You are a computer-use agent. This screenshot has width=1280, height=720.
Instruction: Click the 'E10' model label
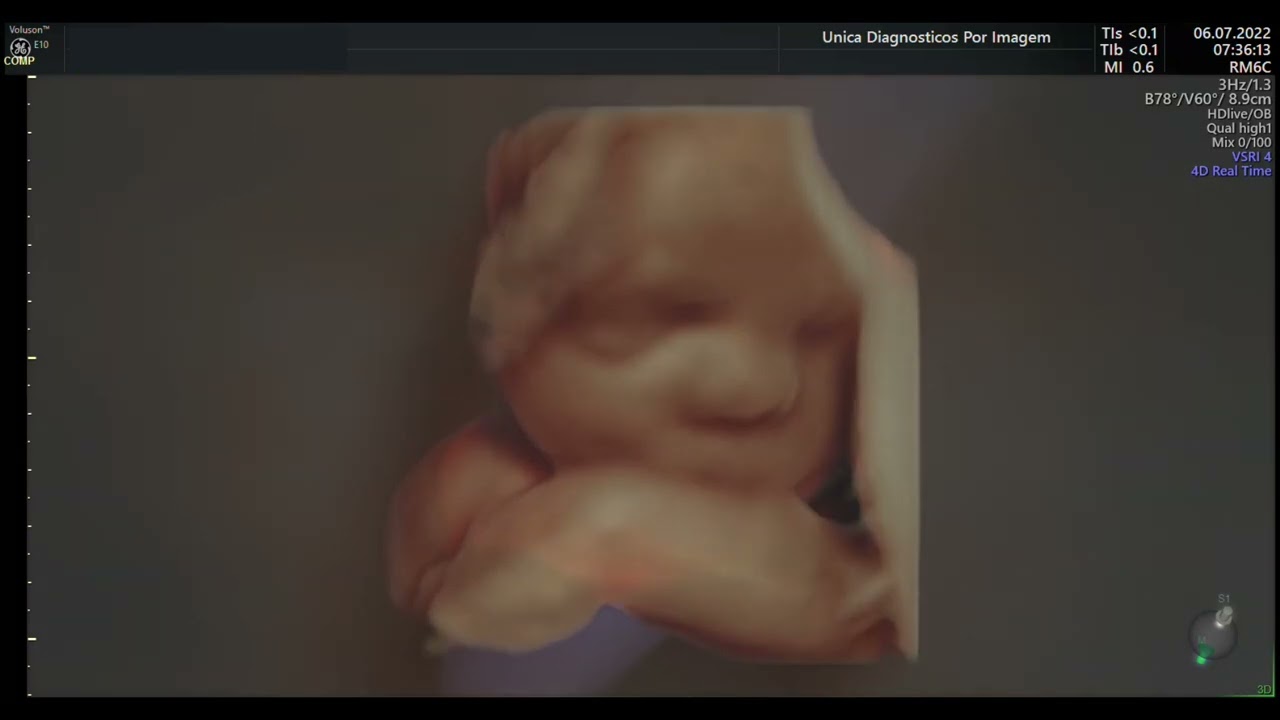[x=41, y=45]
